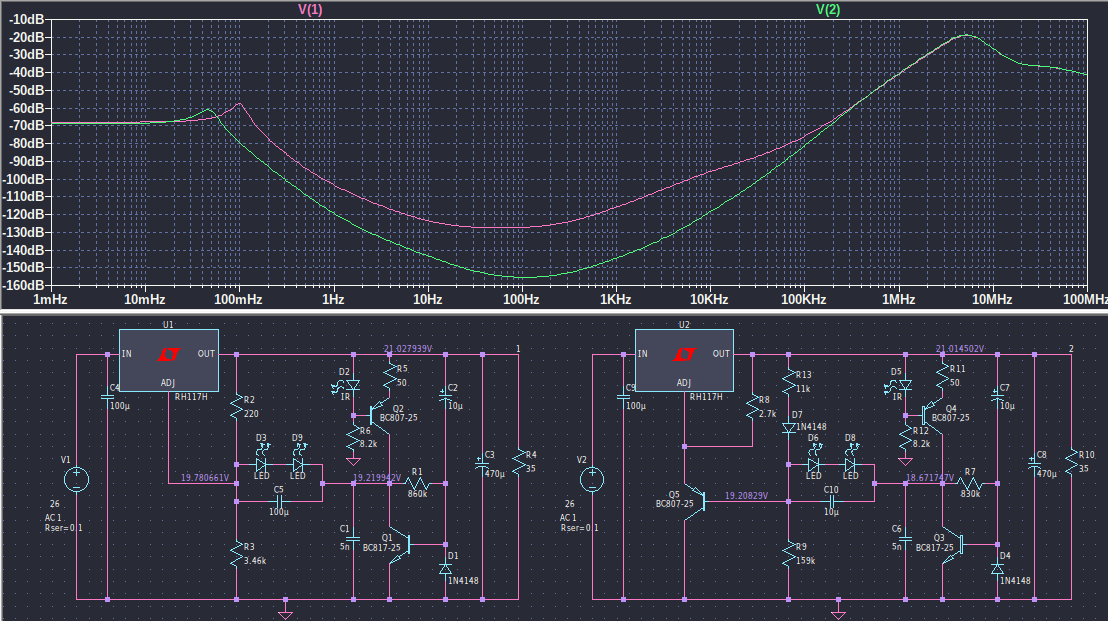
Task: Select the C1 5n capacitor symbol
Action: 353,538
